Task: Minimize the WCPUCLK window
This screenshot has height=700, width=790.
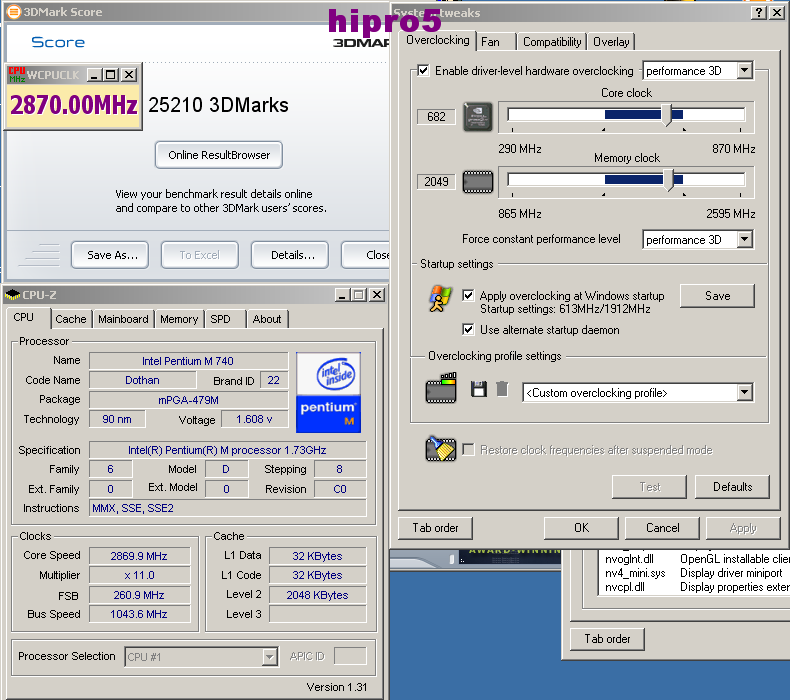Action: (94, 75)
